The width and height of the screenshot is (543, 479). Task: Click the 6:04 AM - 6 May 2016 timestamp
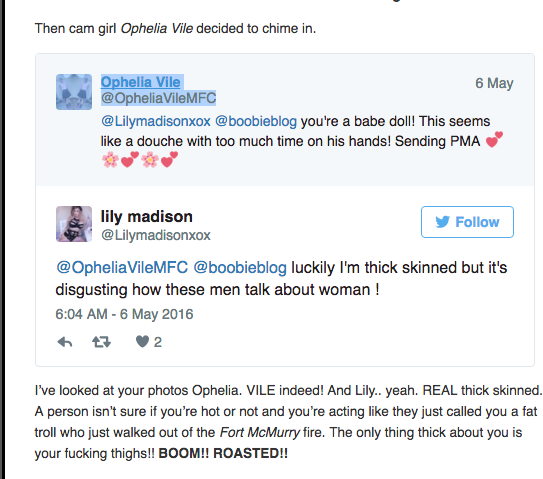[124, 314]
